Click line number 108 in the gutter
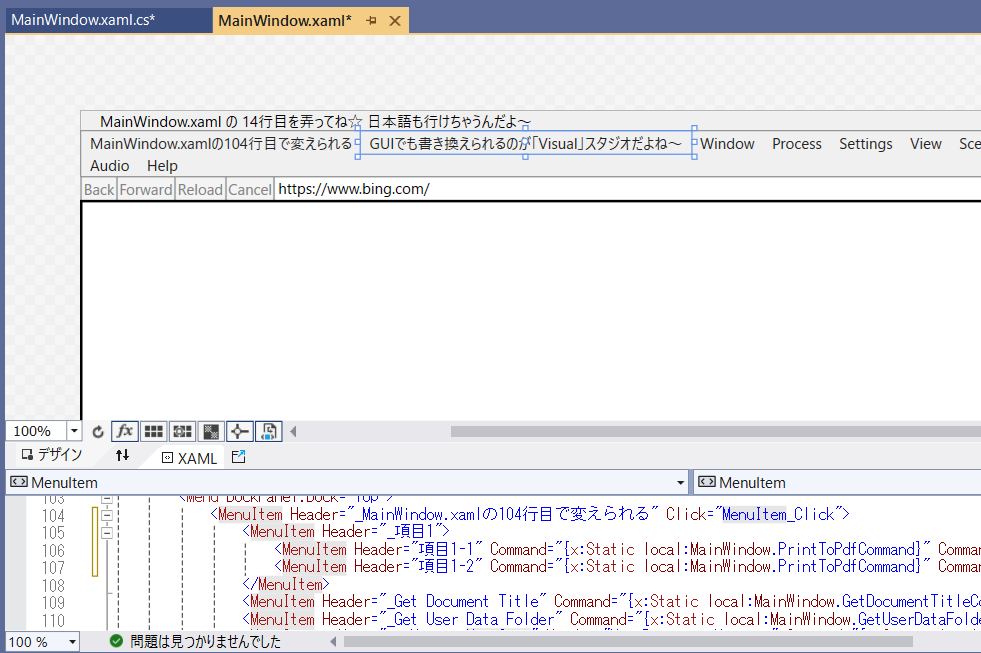The height and width of the screenshot is (653, 981). 53,585
